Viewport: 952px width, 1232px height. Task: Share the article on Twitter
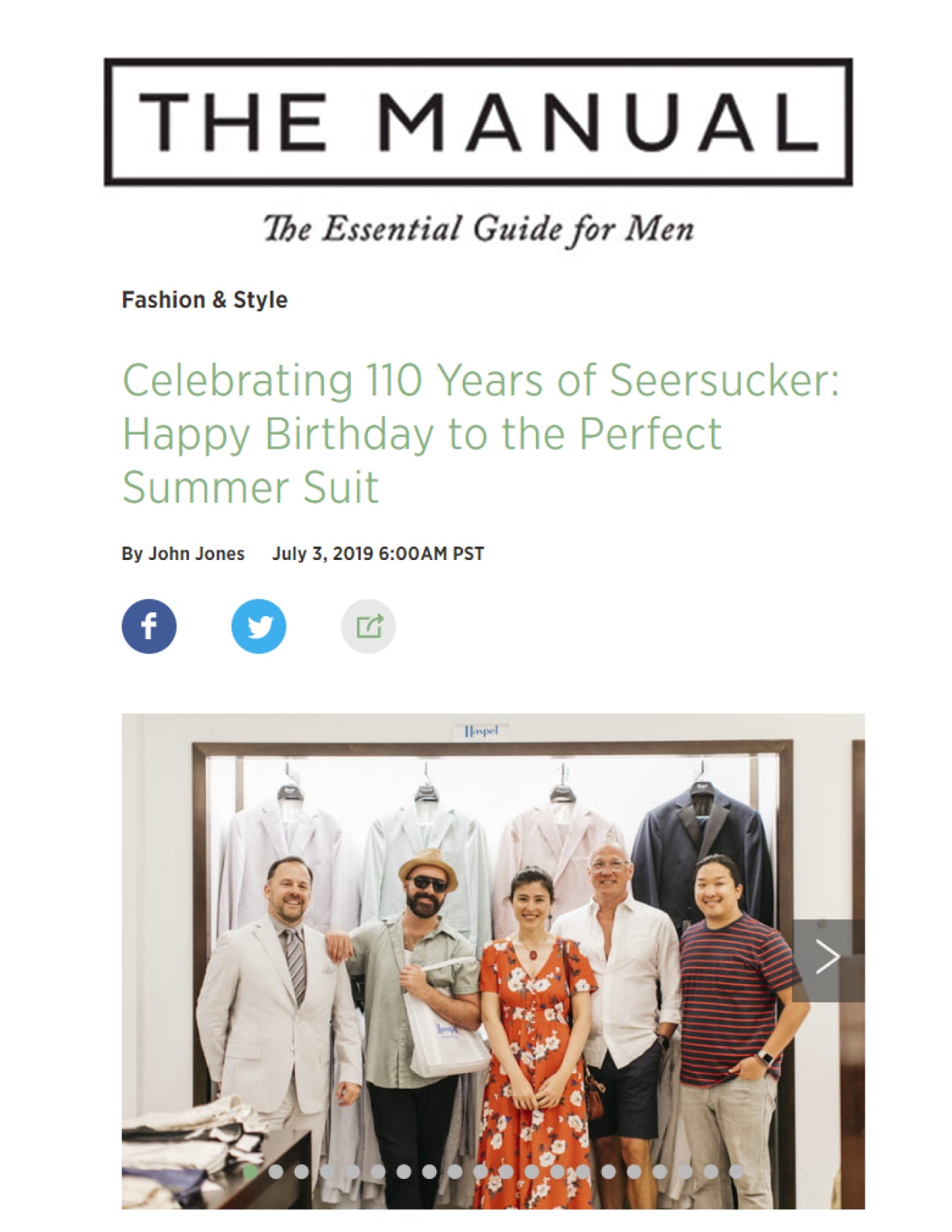(259, 626)
